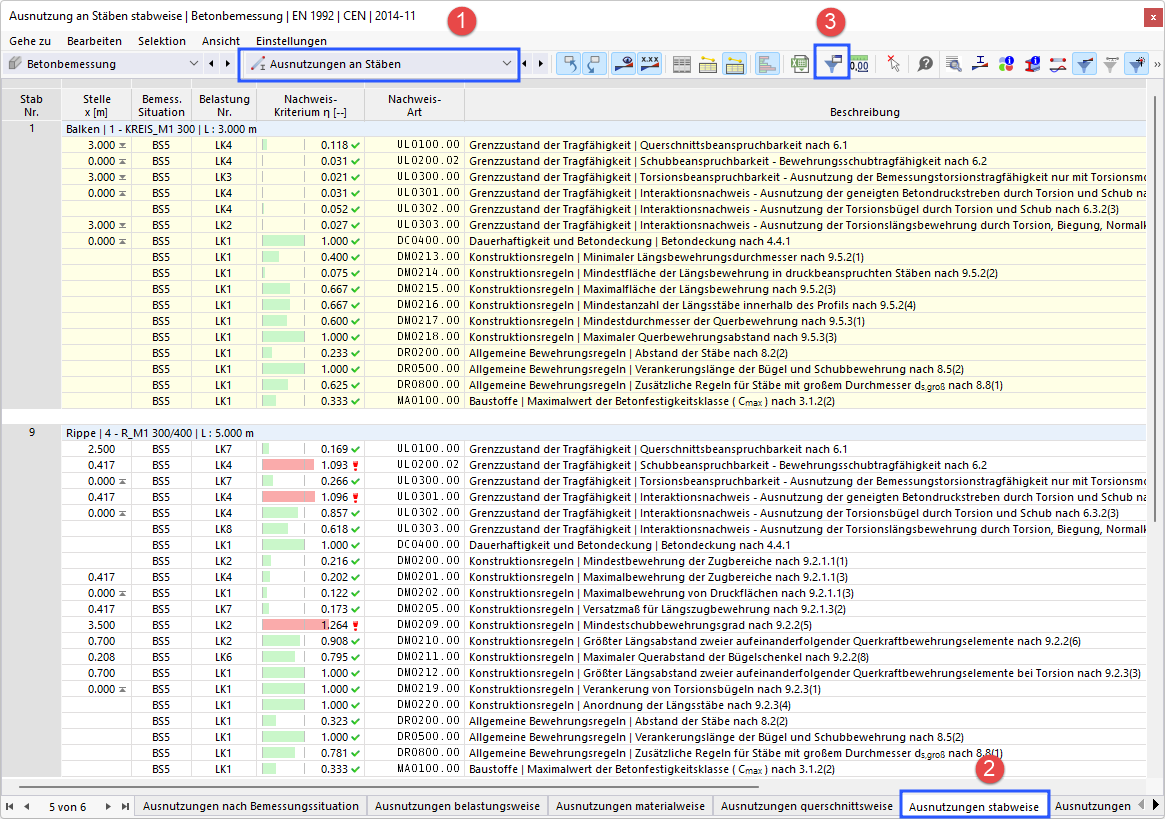The image size is (1165, 819).
Task: Jump to the last tab page
Action: [125, 806]
